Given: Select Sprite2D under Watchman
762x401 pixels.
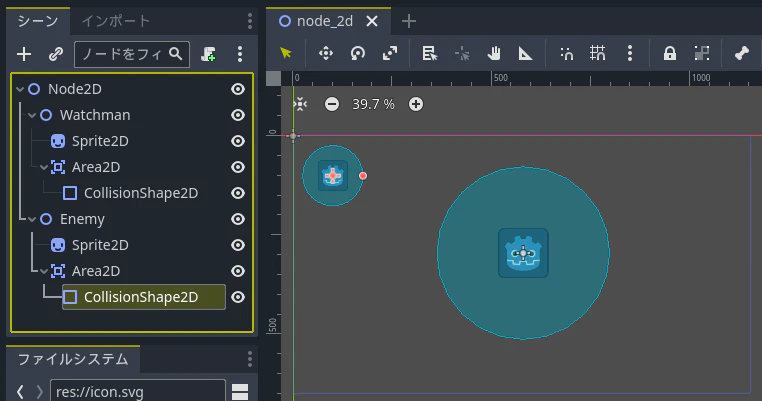Looking at the screenshot, I should point(100,141).
